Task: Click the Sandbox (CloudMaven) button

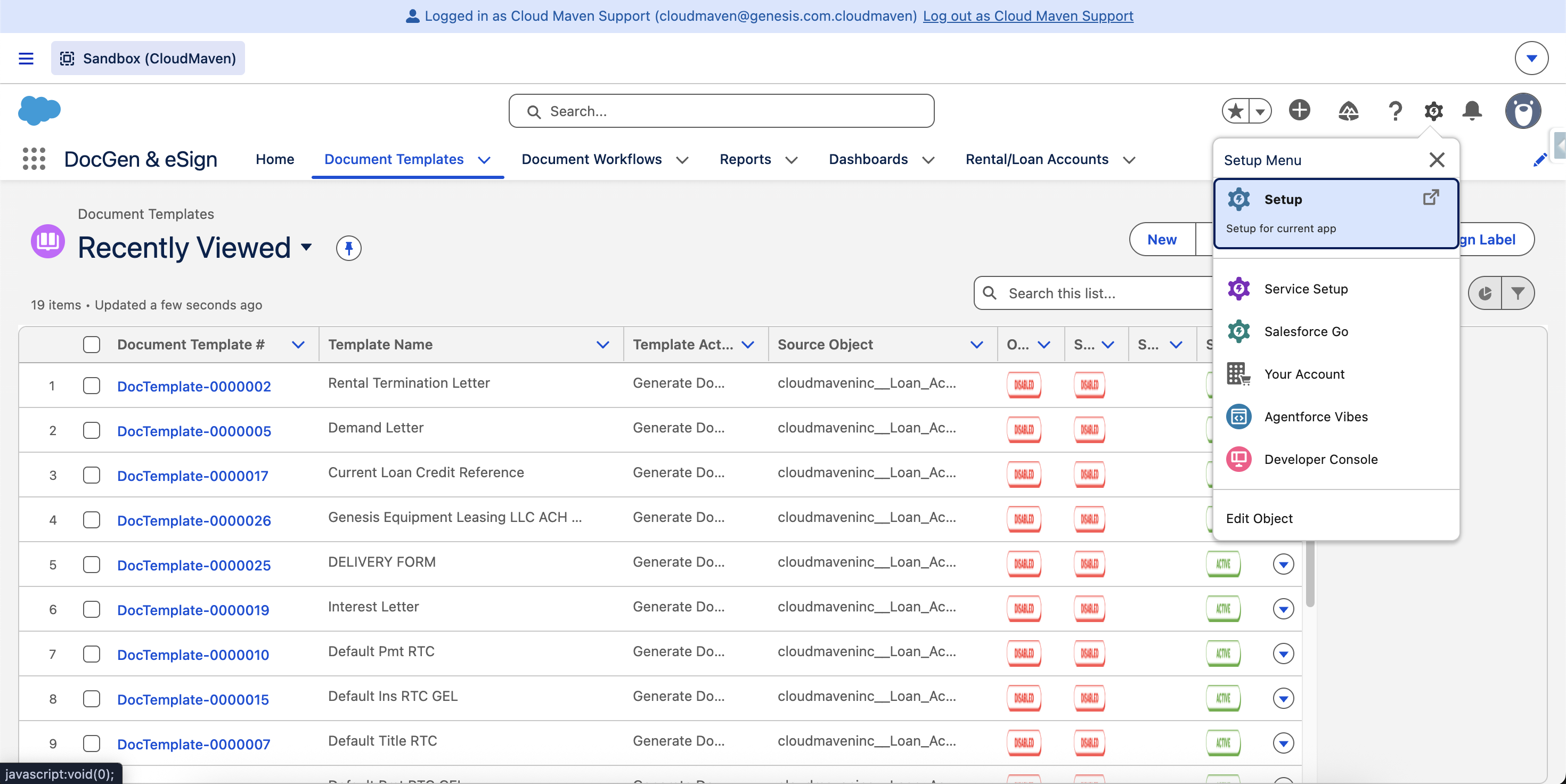Action: click(x=148, y=59)
